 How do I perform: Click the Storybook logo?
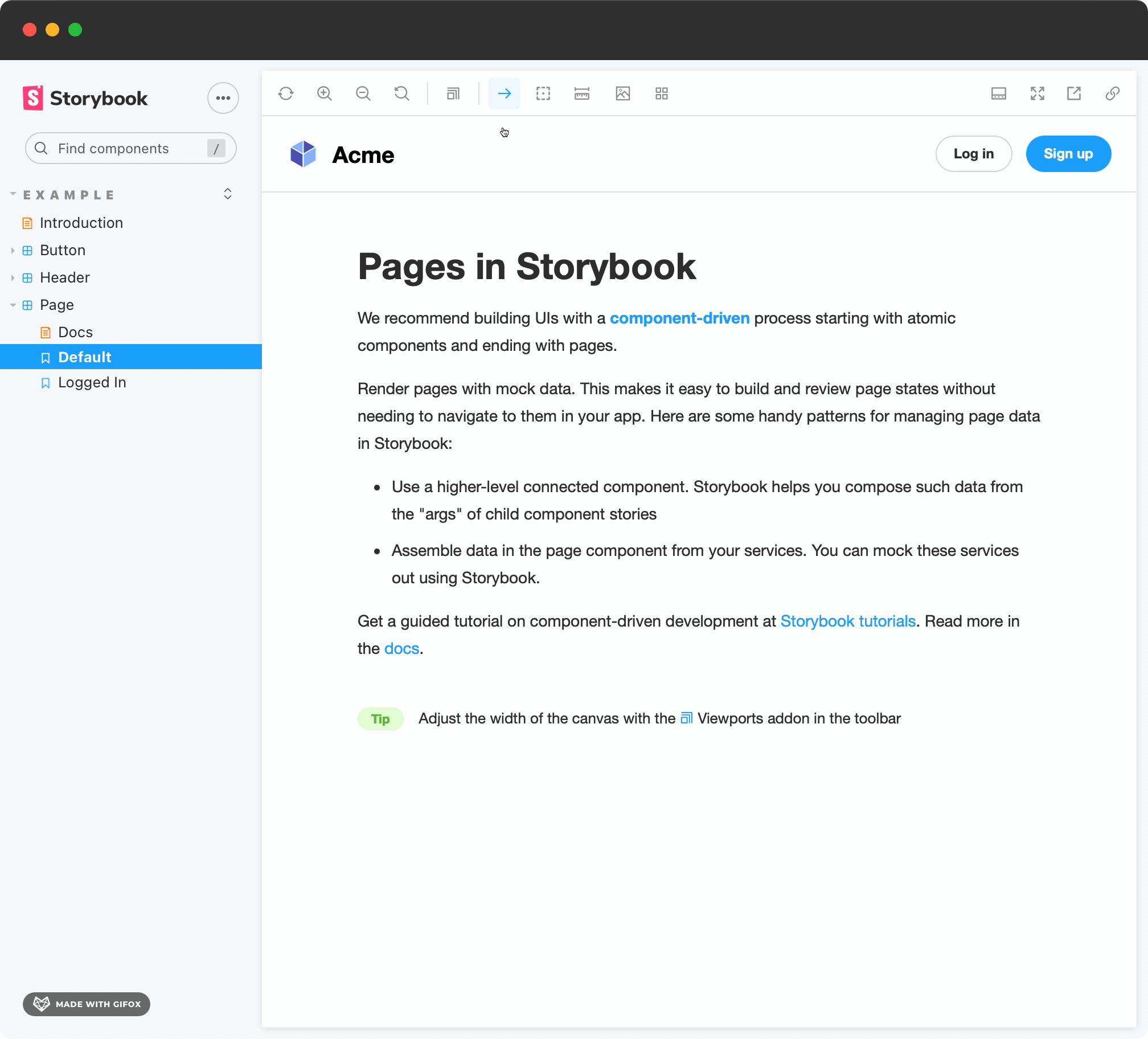(x=85, y=98)
